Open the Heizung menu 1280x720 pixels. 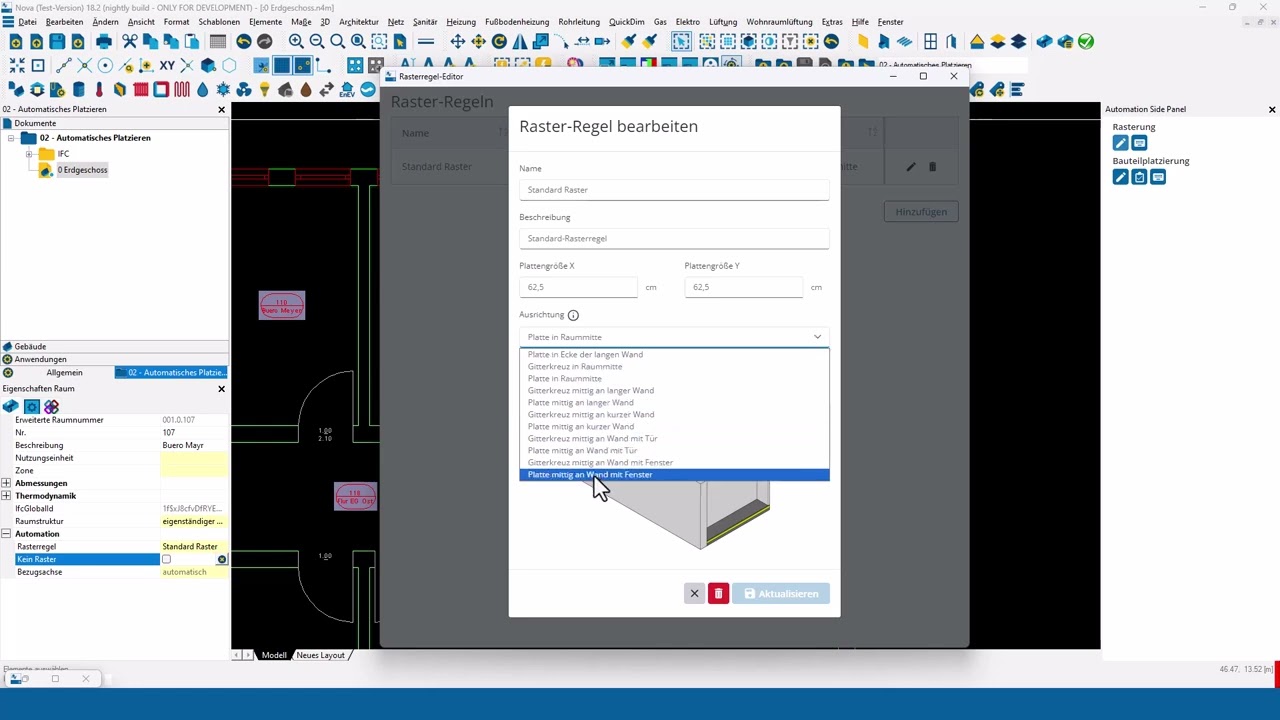tap(461, 22)
